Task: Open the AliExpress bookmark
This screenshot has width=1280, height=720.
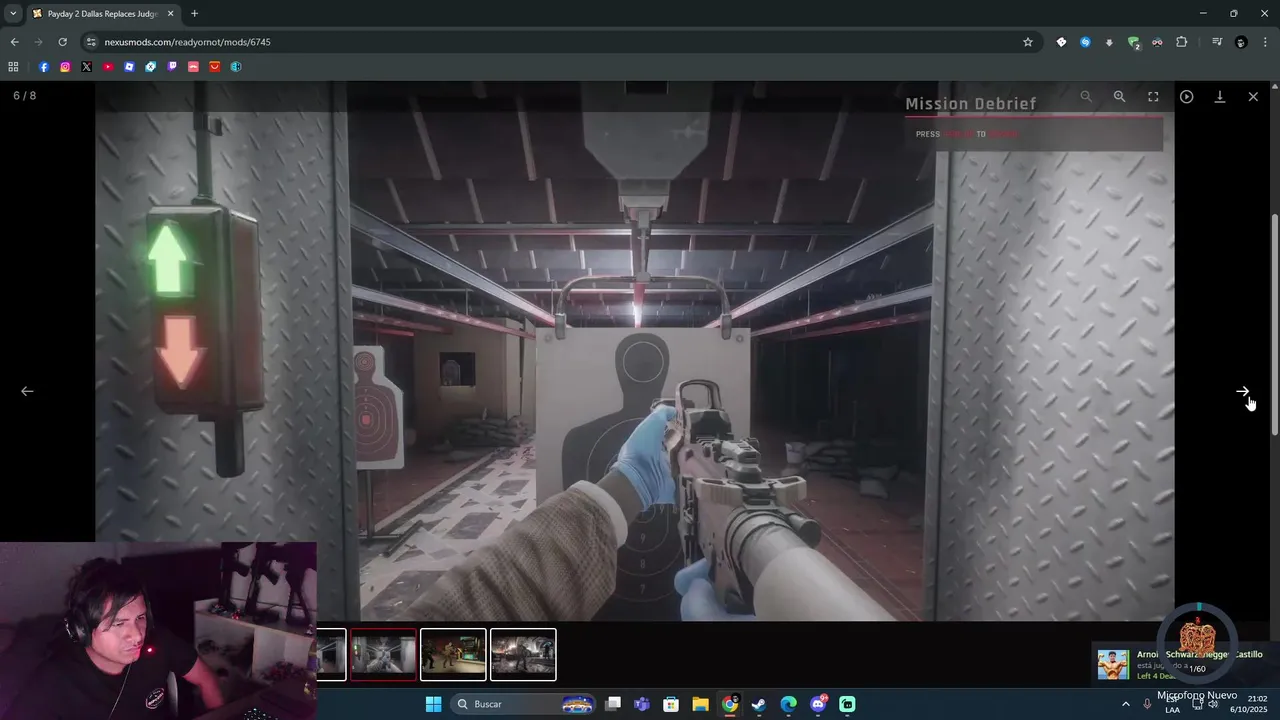Action: tap(215, 67)
